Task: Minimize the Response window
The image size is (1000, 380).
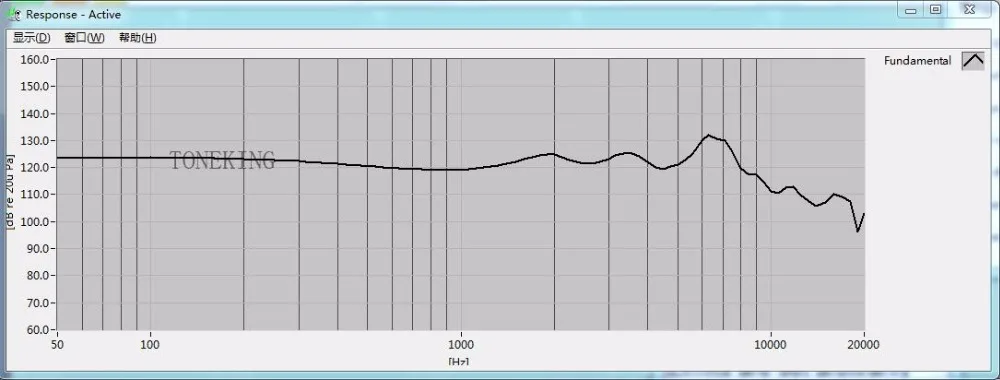Action: point(911,10)
